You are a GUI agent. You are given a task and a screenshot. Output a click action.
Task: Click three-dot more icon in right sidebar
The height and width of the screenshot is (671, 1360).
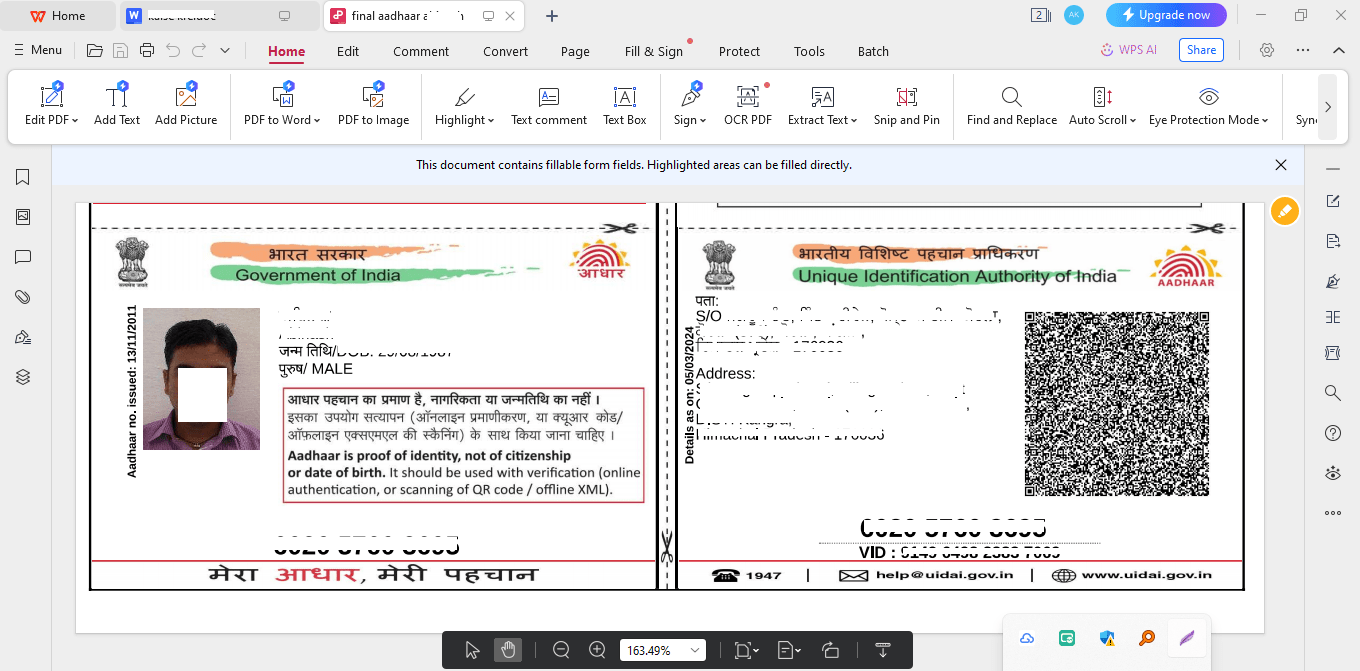(1332, 513)
